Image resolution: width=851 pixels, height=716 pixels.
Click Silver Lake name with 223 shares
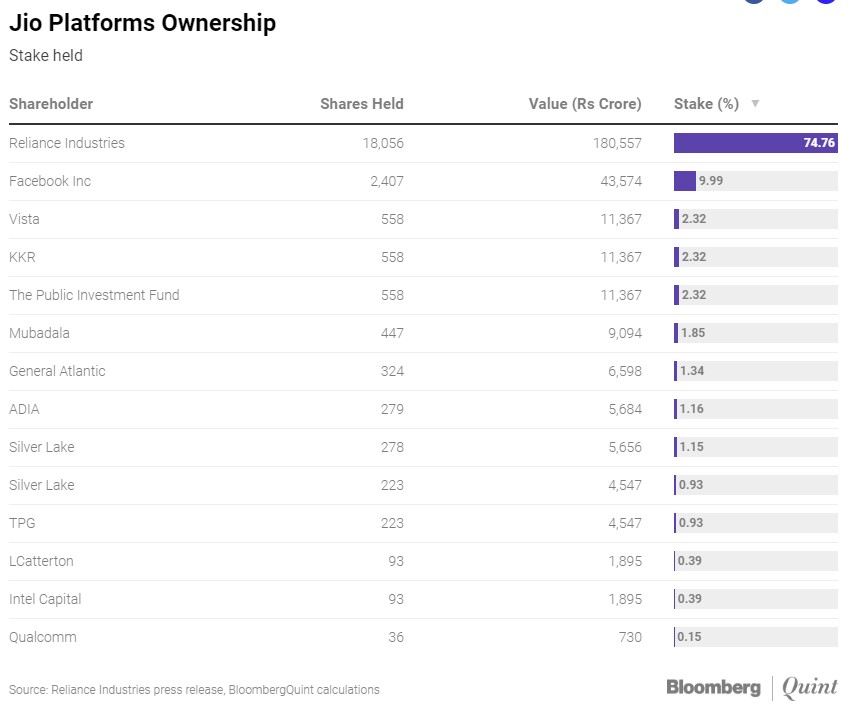coord(42,485)
